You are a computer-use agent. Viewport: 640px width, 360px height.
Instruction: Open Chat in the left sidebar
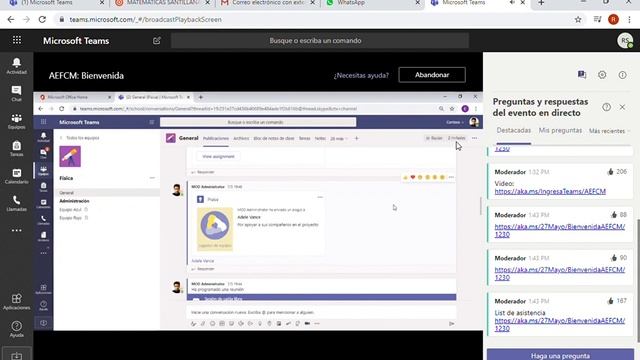16,93
